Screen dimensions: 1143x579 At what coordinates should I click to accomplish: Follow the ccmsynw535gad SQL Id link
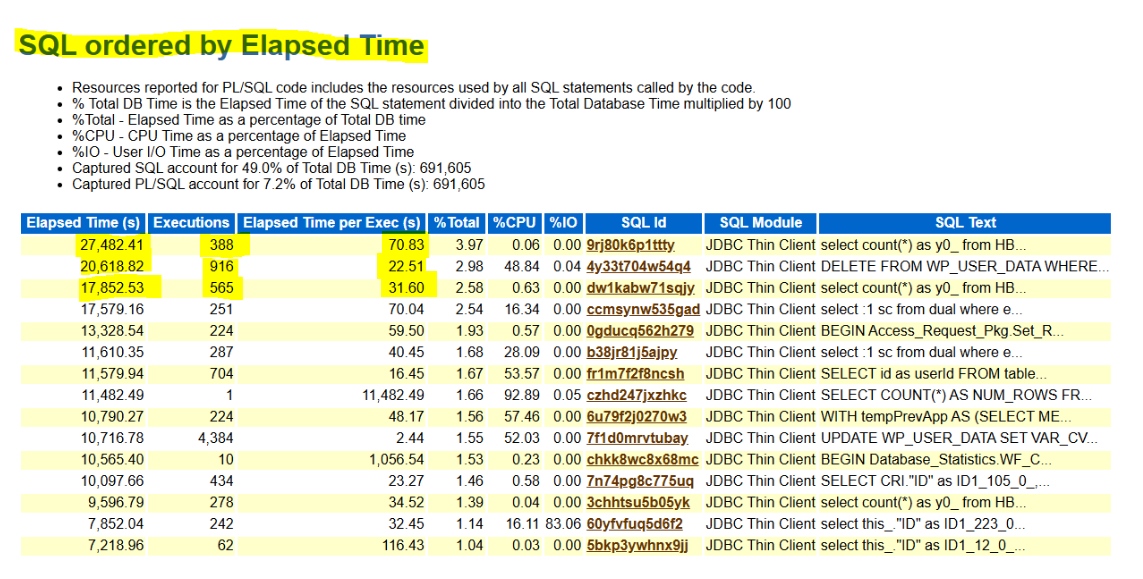(643, 310)
